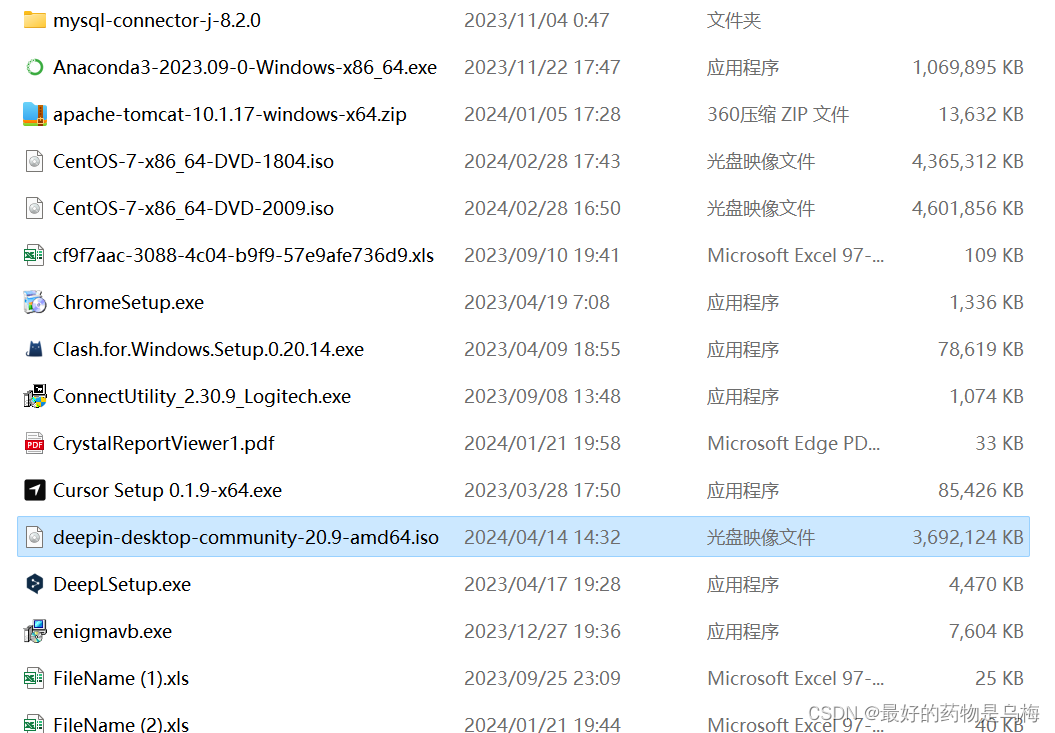Click the CentOS-7-DVD-1804 disc image icon
Screen dimensions: 1055x733
point(34,161)
